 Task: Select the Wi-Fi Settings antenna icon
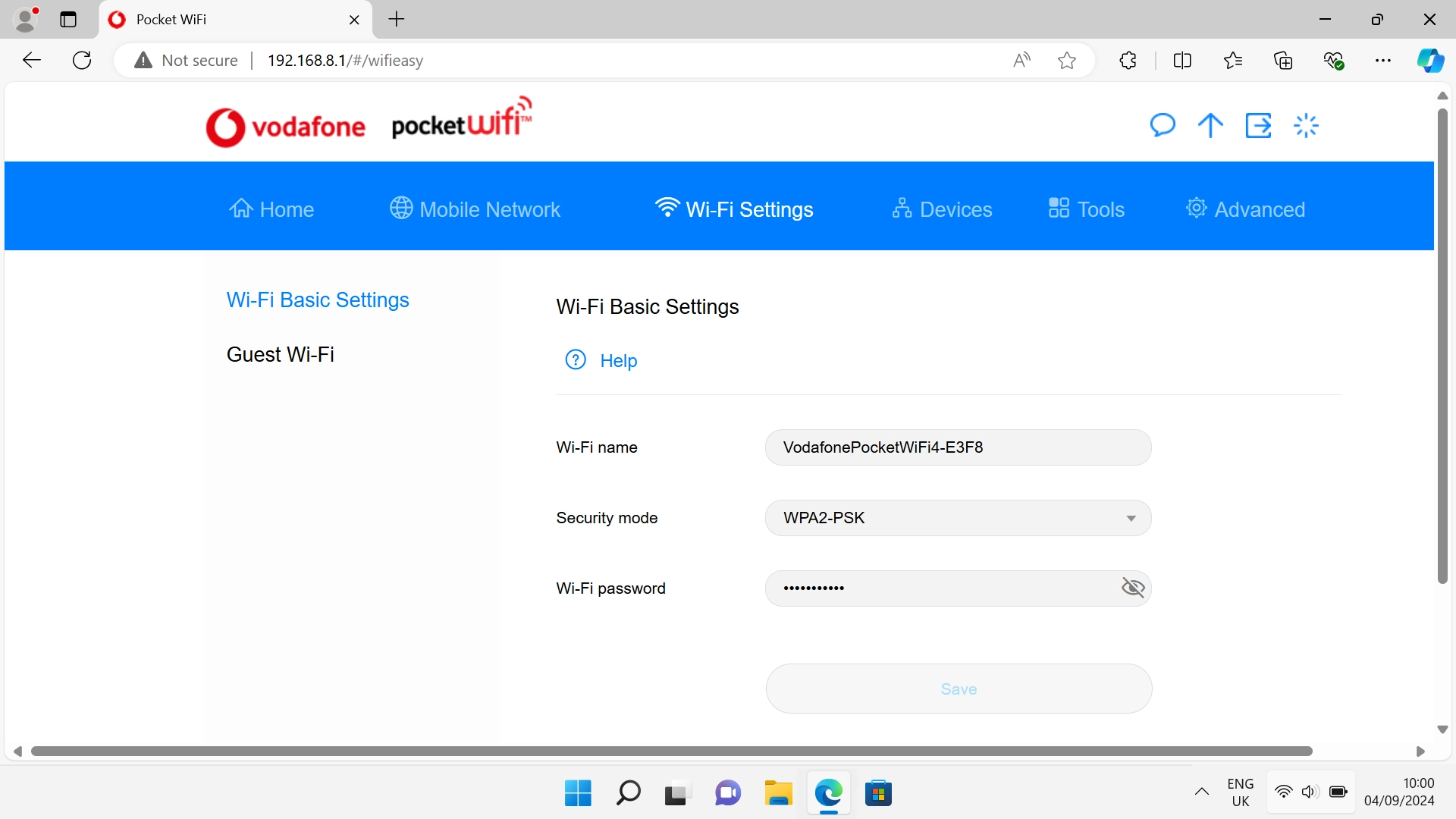click(667, 207)
